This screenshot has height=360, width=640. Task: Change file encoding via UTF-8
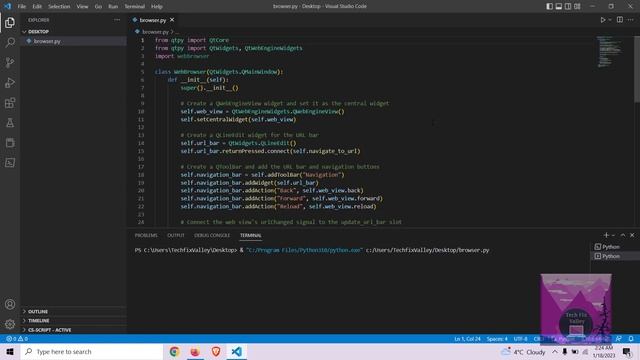point(520,339)
